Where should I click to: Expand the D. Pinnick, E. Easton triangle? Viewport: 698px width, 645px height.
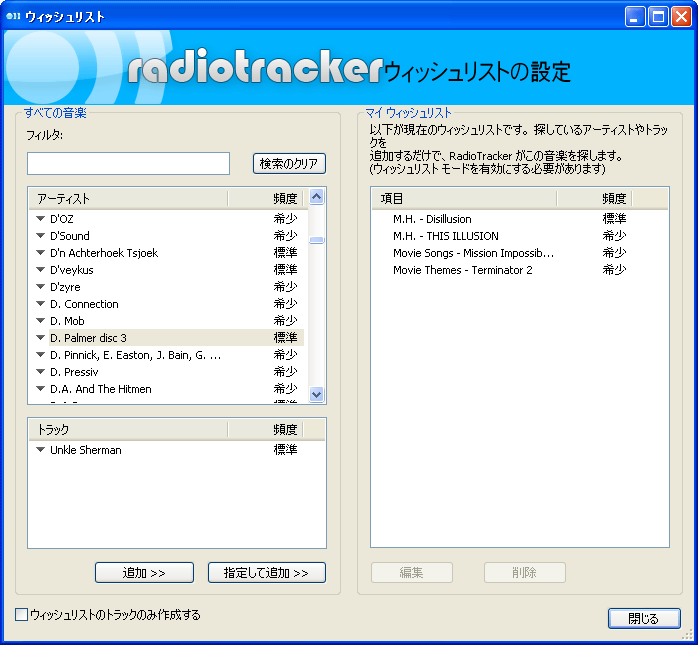tap(41, 355)
